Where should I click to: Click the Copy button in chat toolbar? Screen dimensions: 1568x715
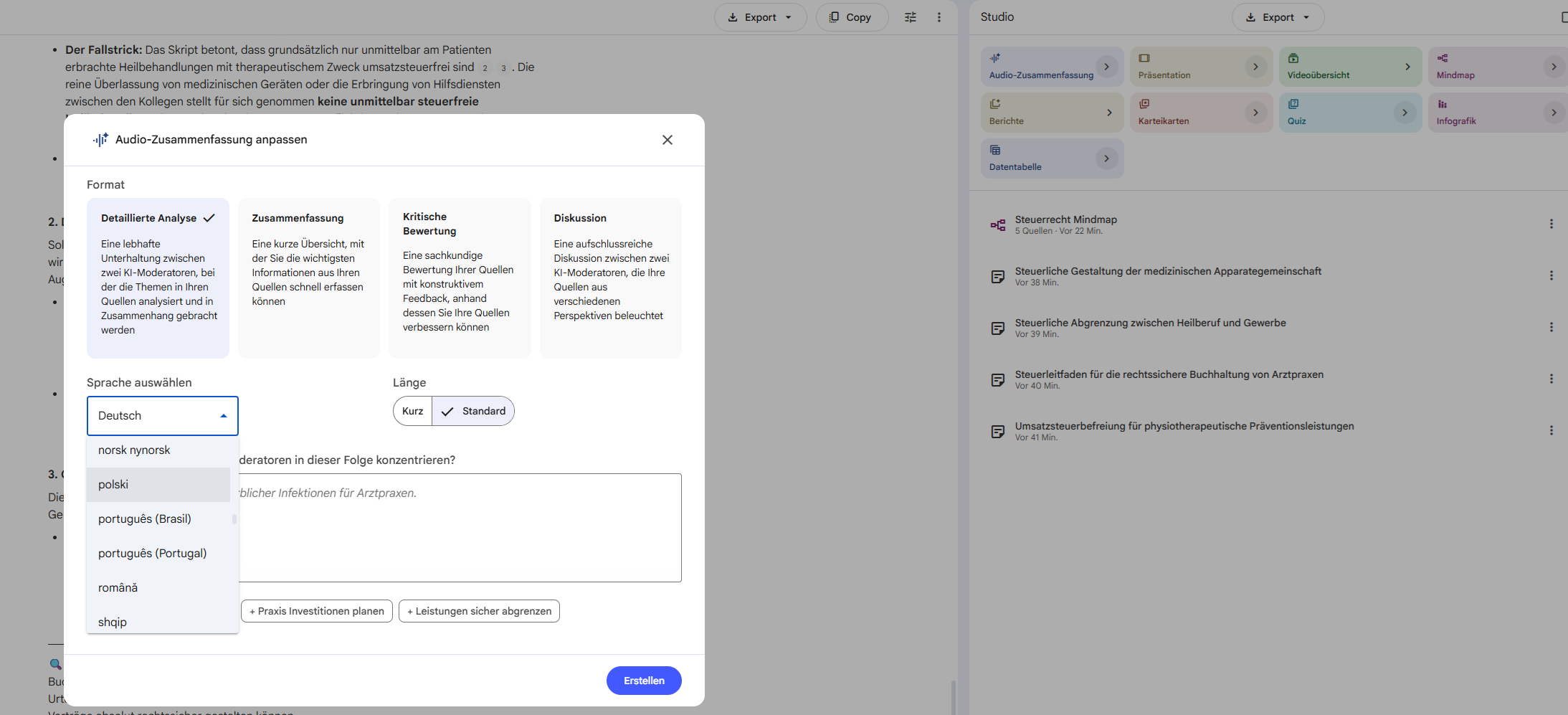852,17
